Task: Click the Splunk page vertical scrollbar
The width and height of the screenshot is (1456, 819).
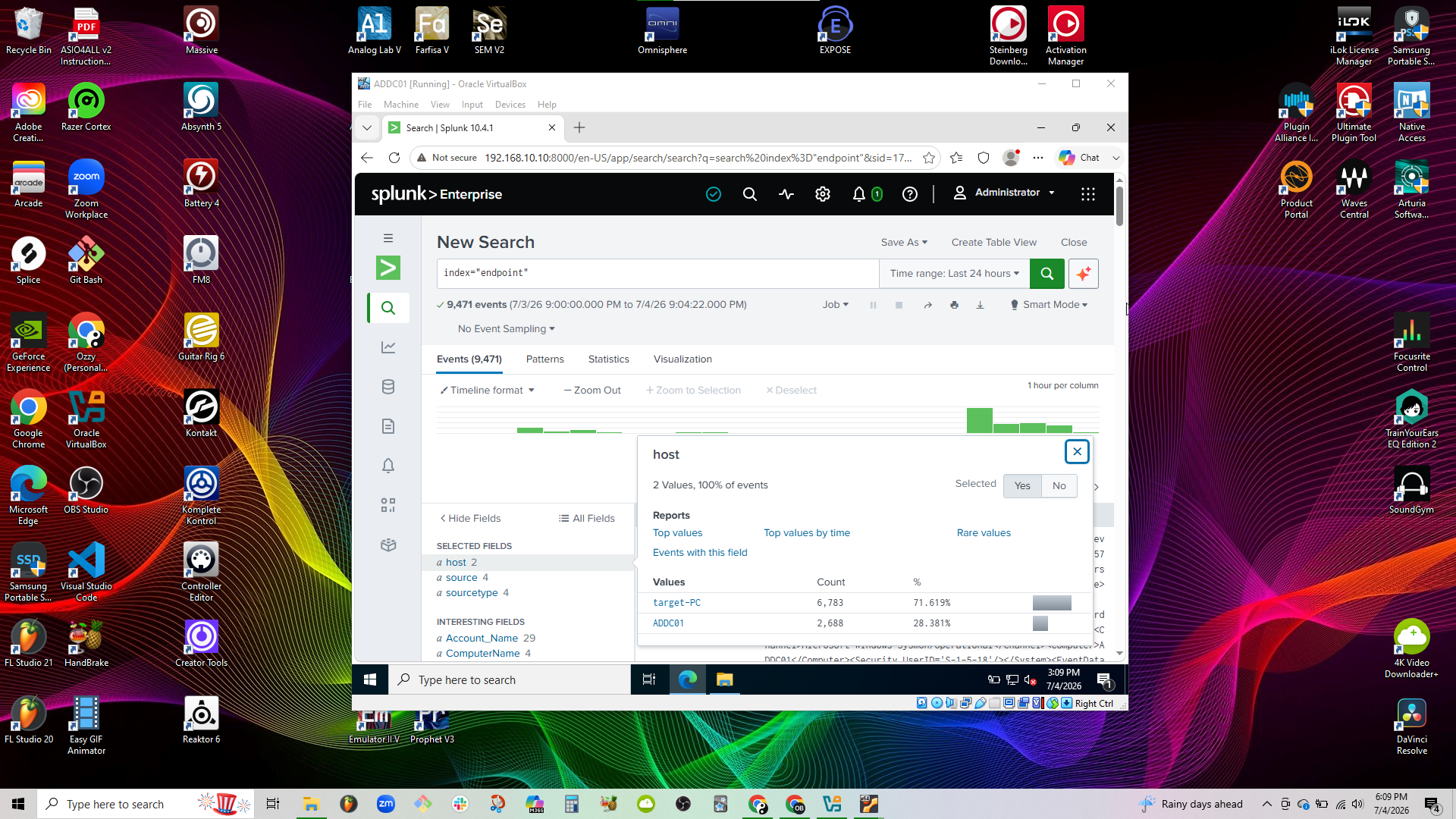Action: point(1119,205)
